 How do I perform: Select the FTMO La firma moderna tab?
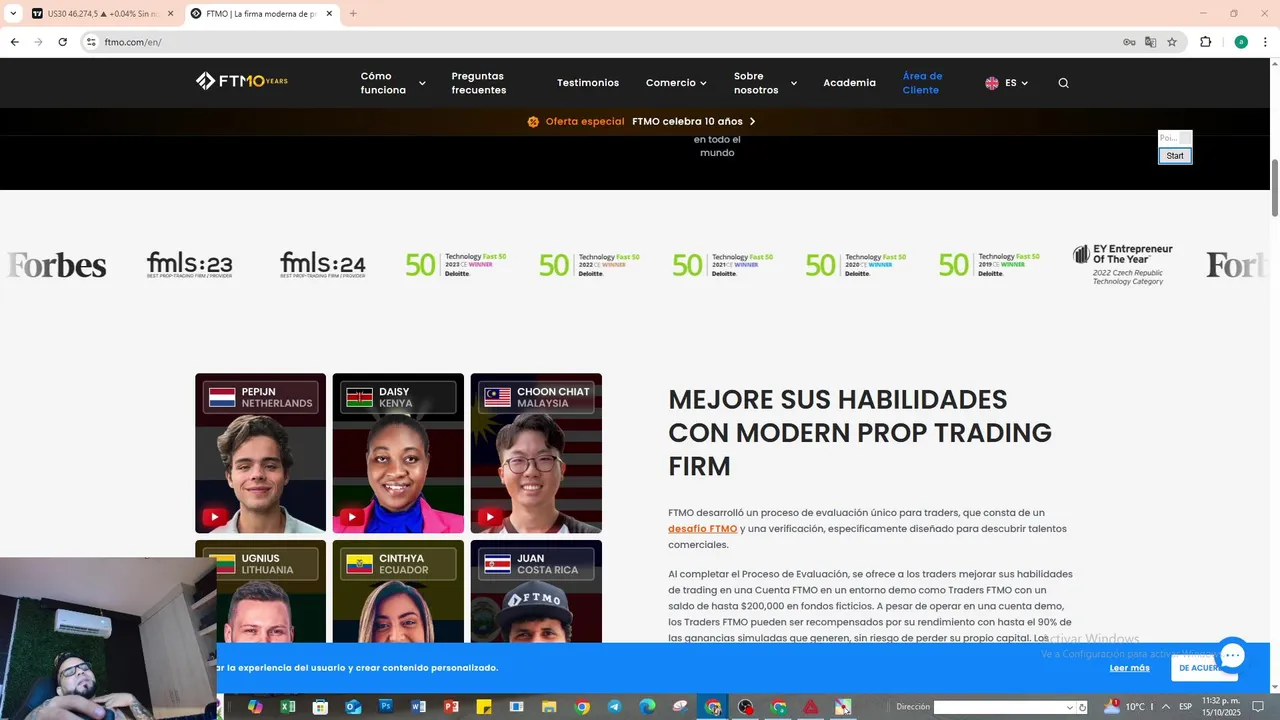point(261,14)
